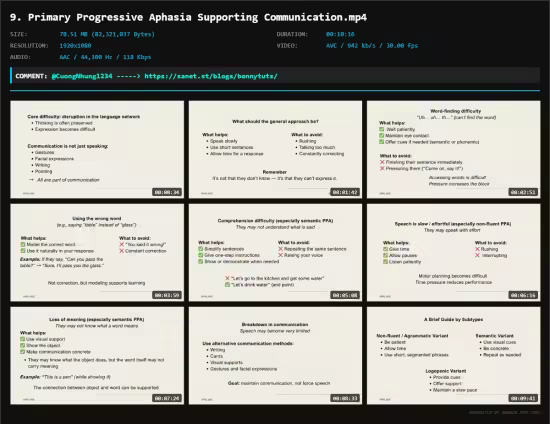Click timestamp 00:09:41 badge

(523, 398)
